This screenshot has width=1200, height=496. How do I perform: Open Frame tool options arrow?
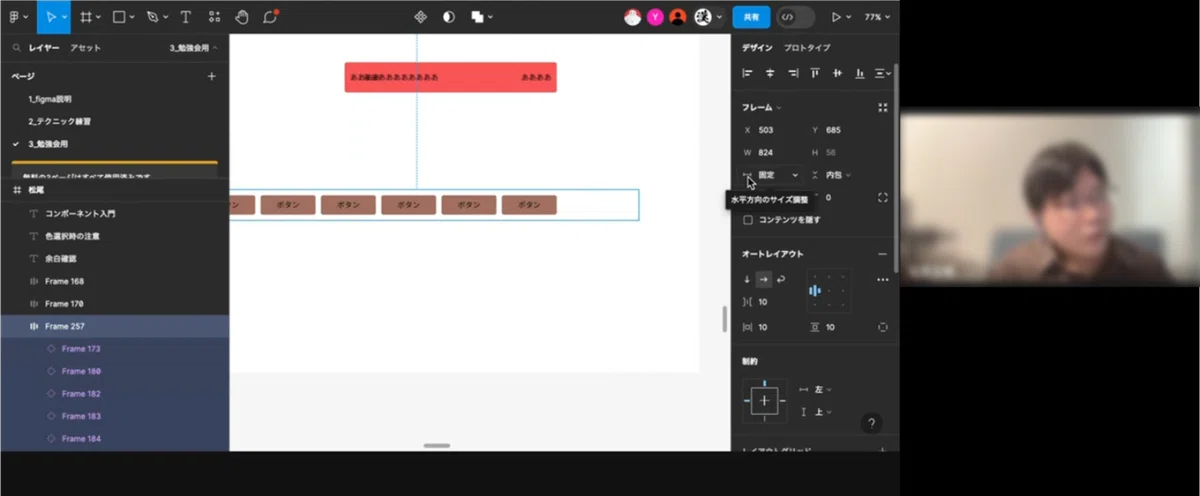(x=100, y=17)
